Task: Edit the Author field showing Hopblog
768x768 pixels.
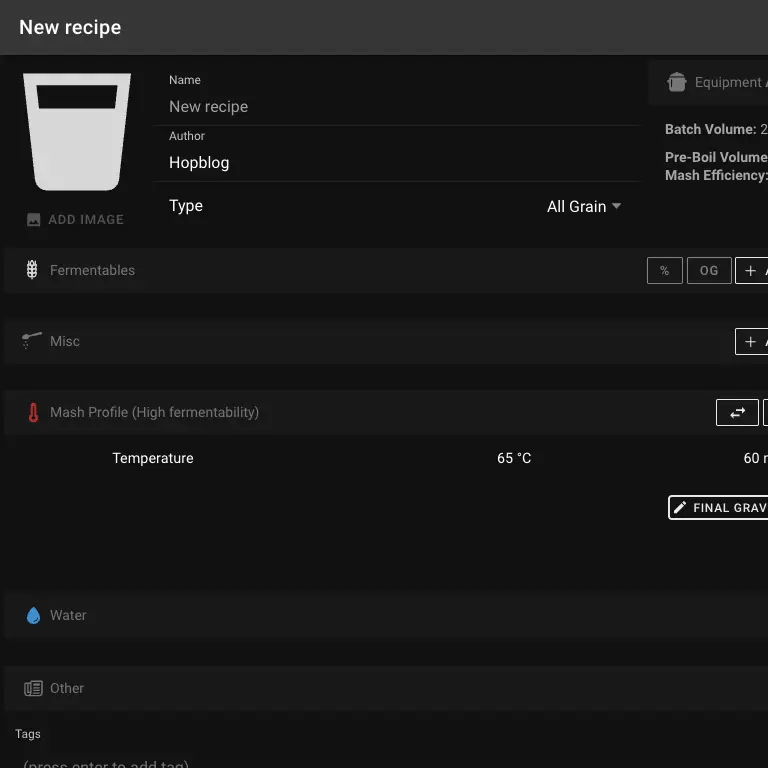Action: (x=400, y=163)
